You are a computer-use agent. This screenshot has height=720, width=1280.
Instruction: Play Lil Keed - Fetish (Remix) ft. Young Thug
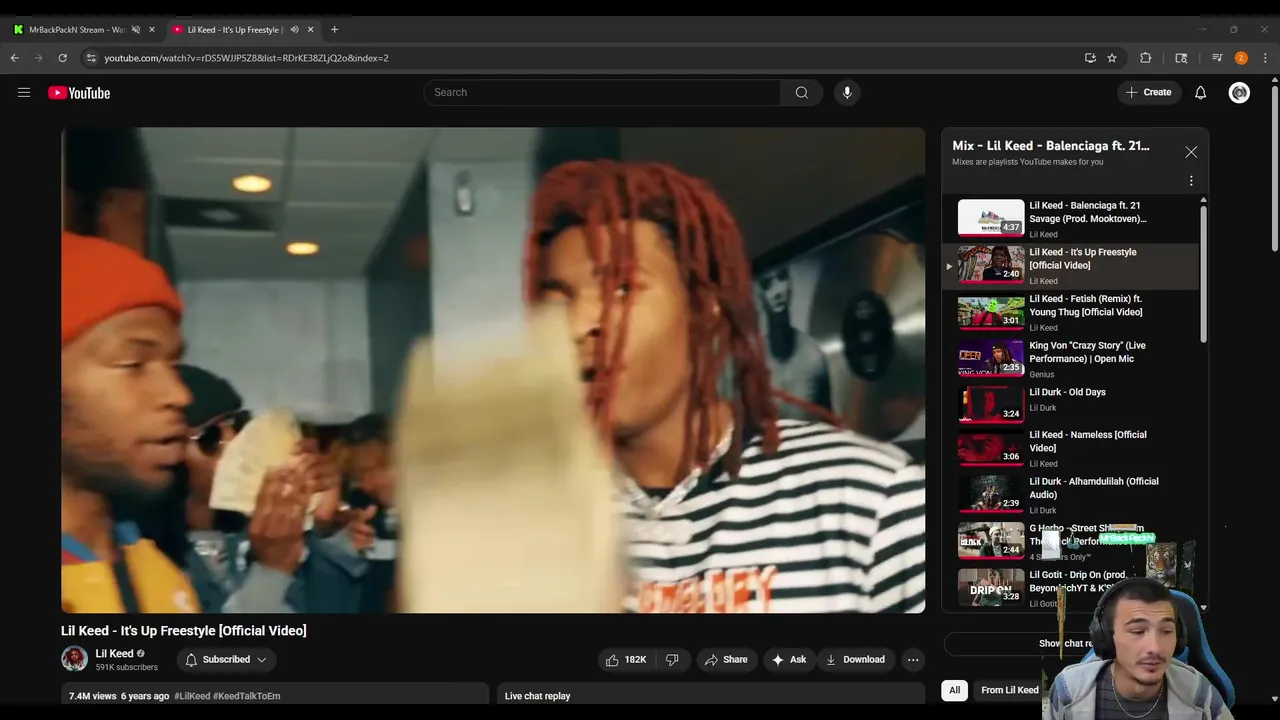pos(1070,313)
